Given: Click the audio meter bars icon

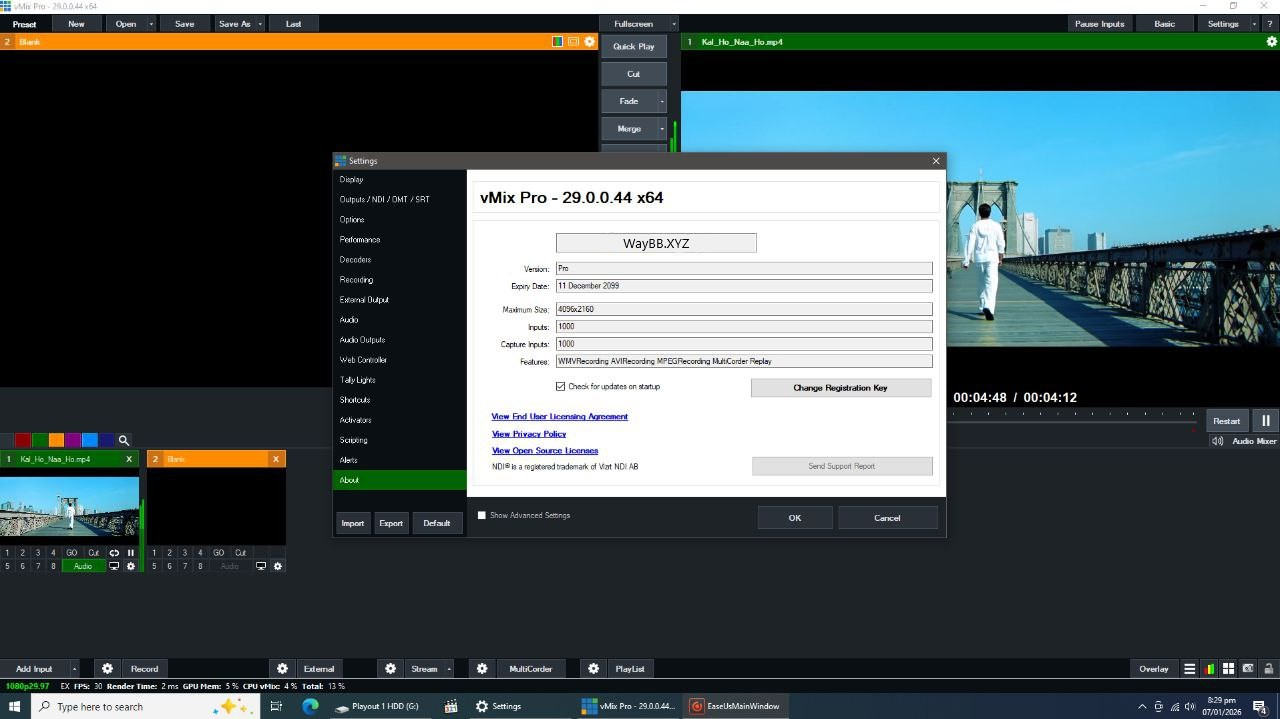Looking at the screenshot, I should (1210, 669).
